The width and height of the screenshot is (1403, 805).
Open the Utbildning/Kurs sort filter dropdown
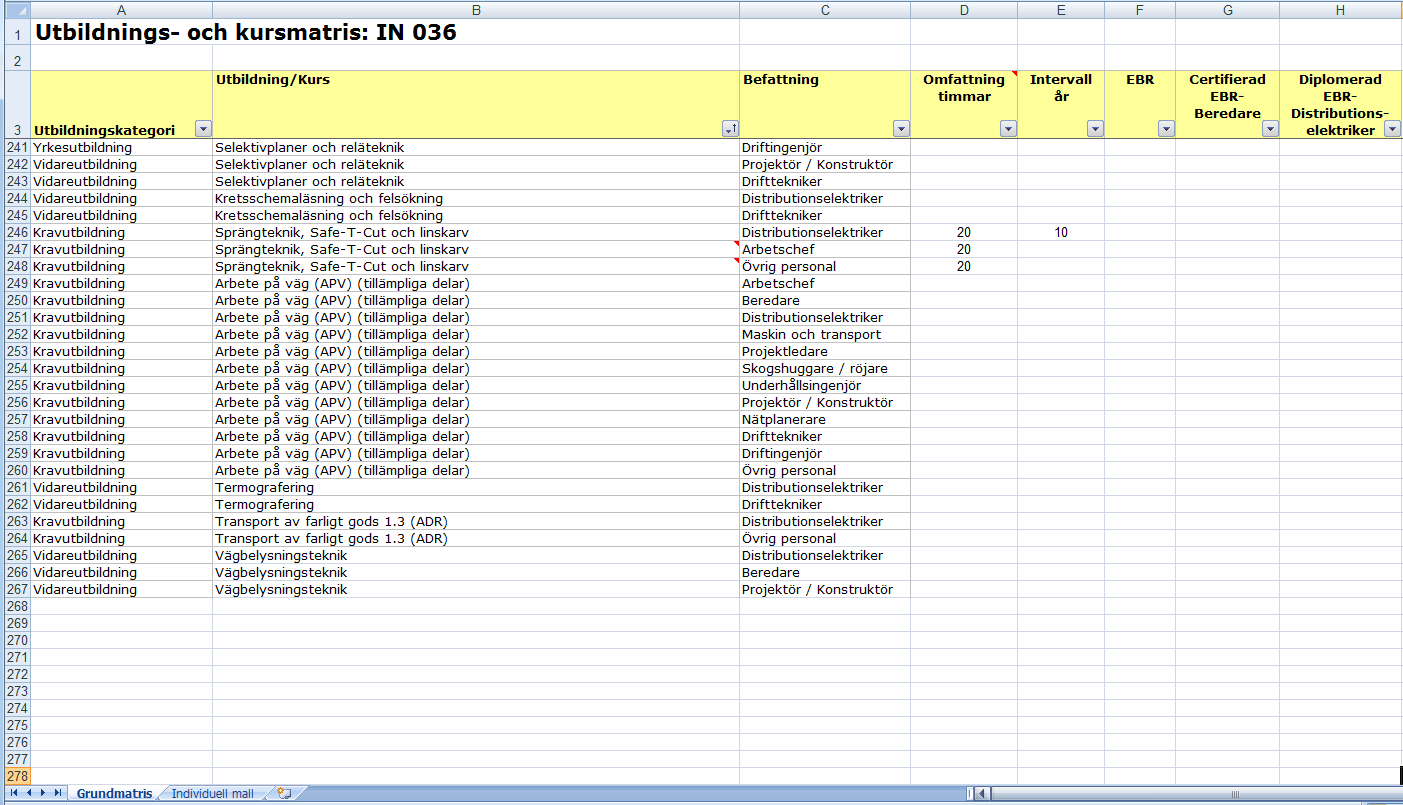pos(730,129)
